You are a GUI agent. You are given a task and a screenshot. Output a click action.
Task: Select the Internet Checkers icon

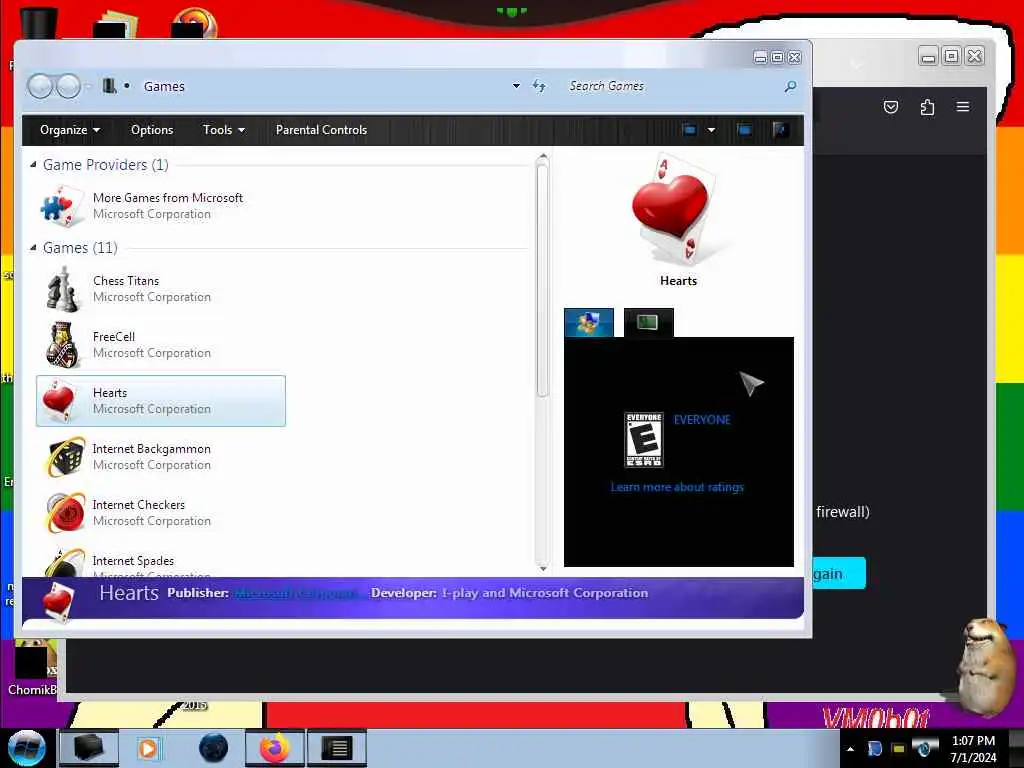(65, 513)
